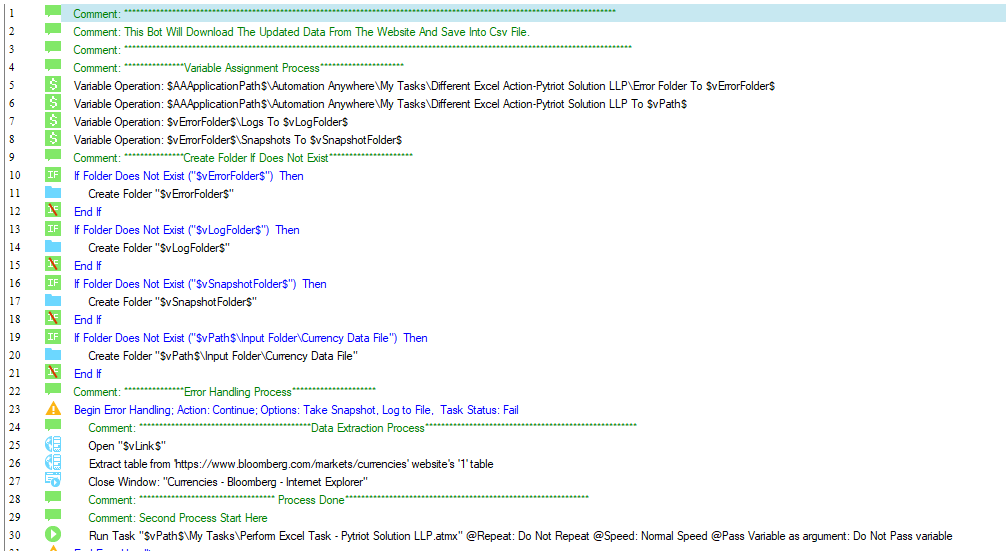Select the Extract table from bloomberg.com line
1006x551 pixels.
[x=291, y=464]
